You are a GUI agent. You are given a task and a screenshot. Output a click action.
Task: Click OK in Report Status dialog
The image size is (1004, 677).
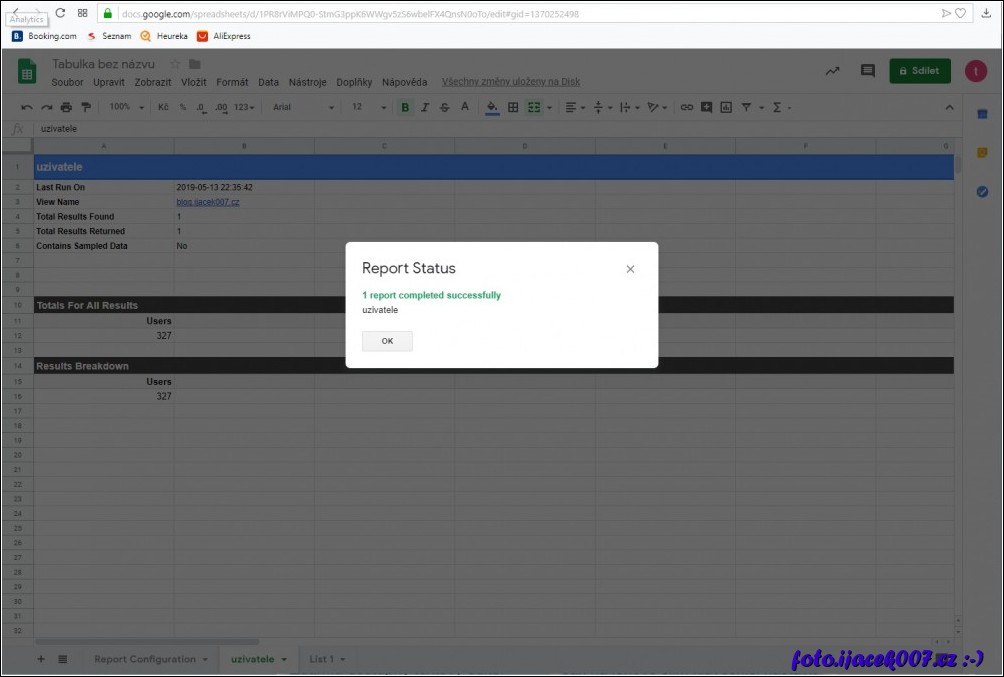(387, 341)
